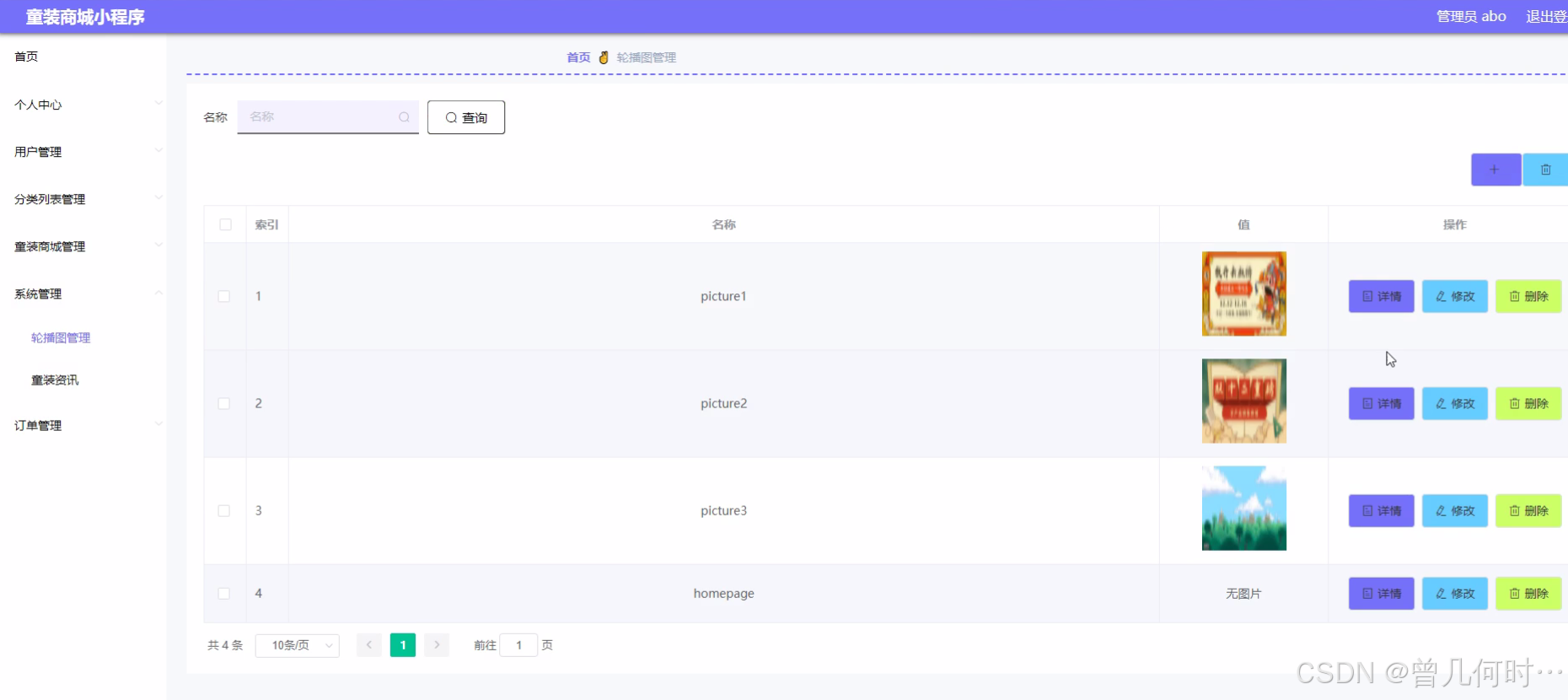This screenshot has width=1568, height=700.
Task: Open the picture3 thumbnail image
Action: 1244,508
